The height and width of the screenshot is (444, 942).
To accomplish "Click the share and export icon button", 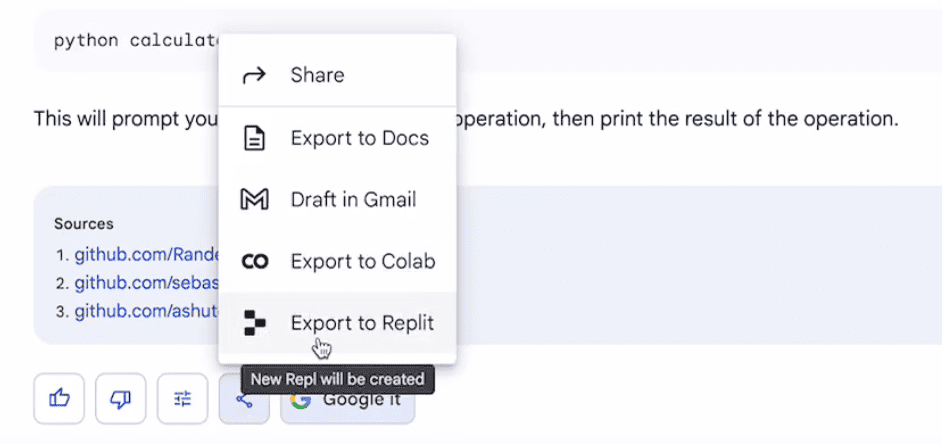I will click(244, 400).
